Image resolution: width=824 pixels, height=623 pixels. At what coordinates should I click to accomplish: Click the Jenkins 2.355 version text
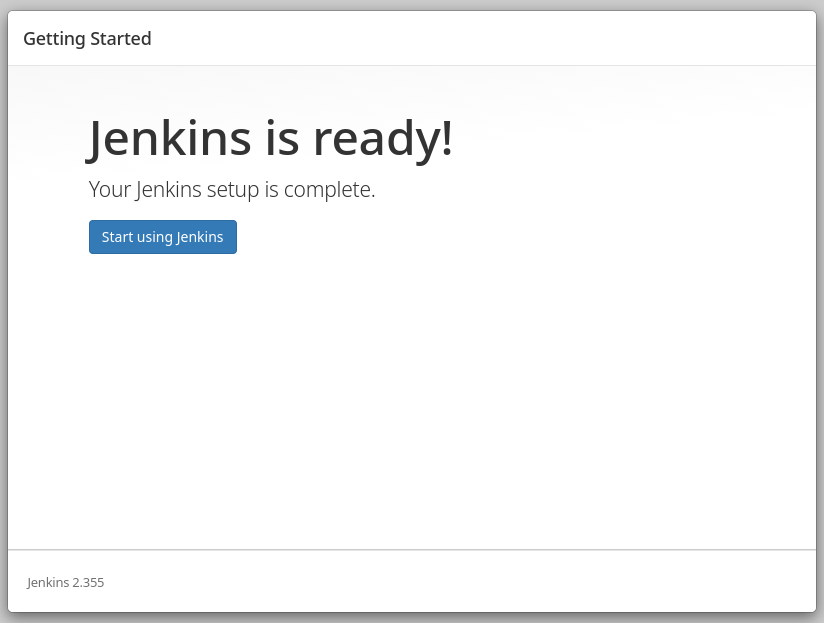tap(66, 583)
